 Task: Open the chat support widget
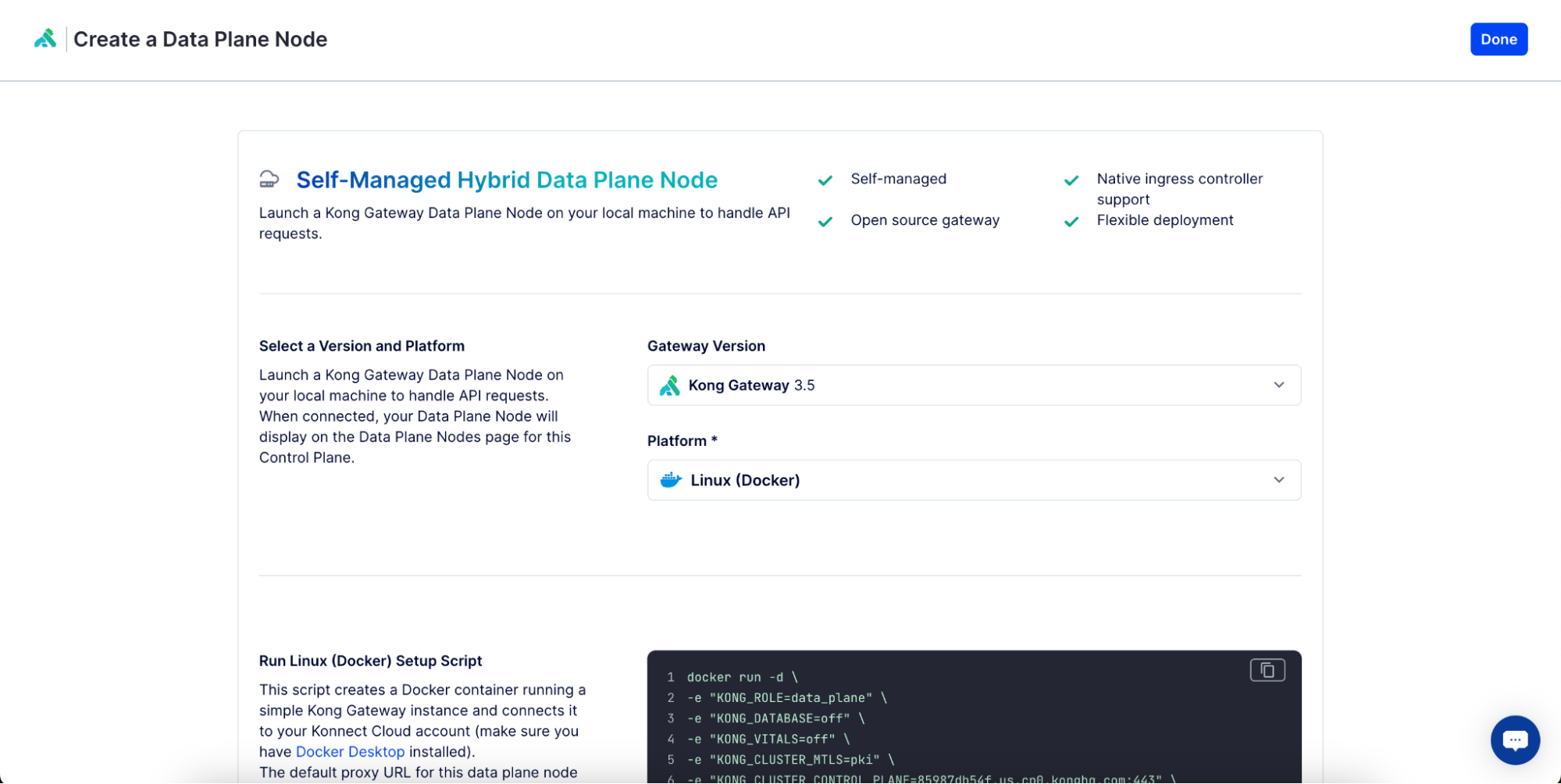1514,739
